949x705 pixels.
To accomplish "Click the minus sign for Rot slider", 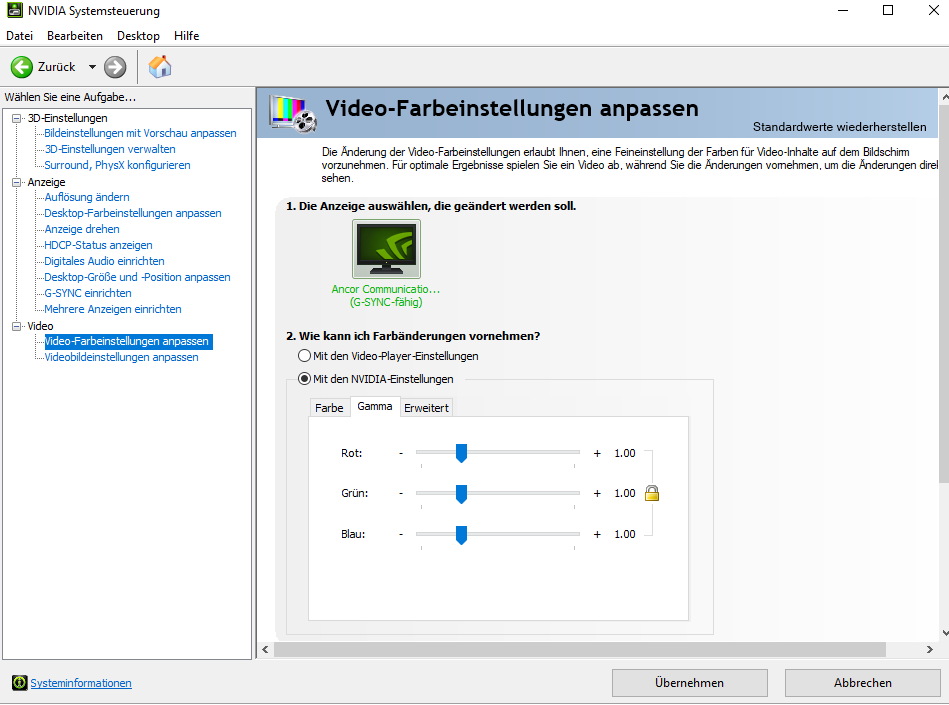I will tap(401, 453).
